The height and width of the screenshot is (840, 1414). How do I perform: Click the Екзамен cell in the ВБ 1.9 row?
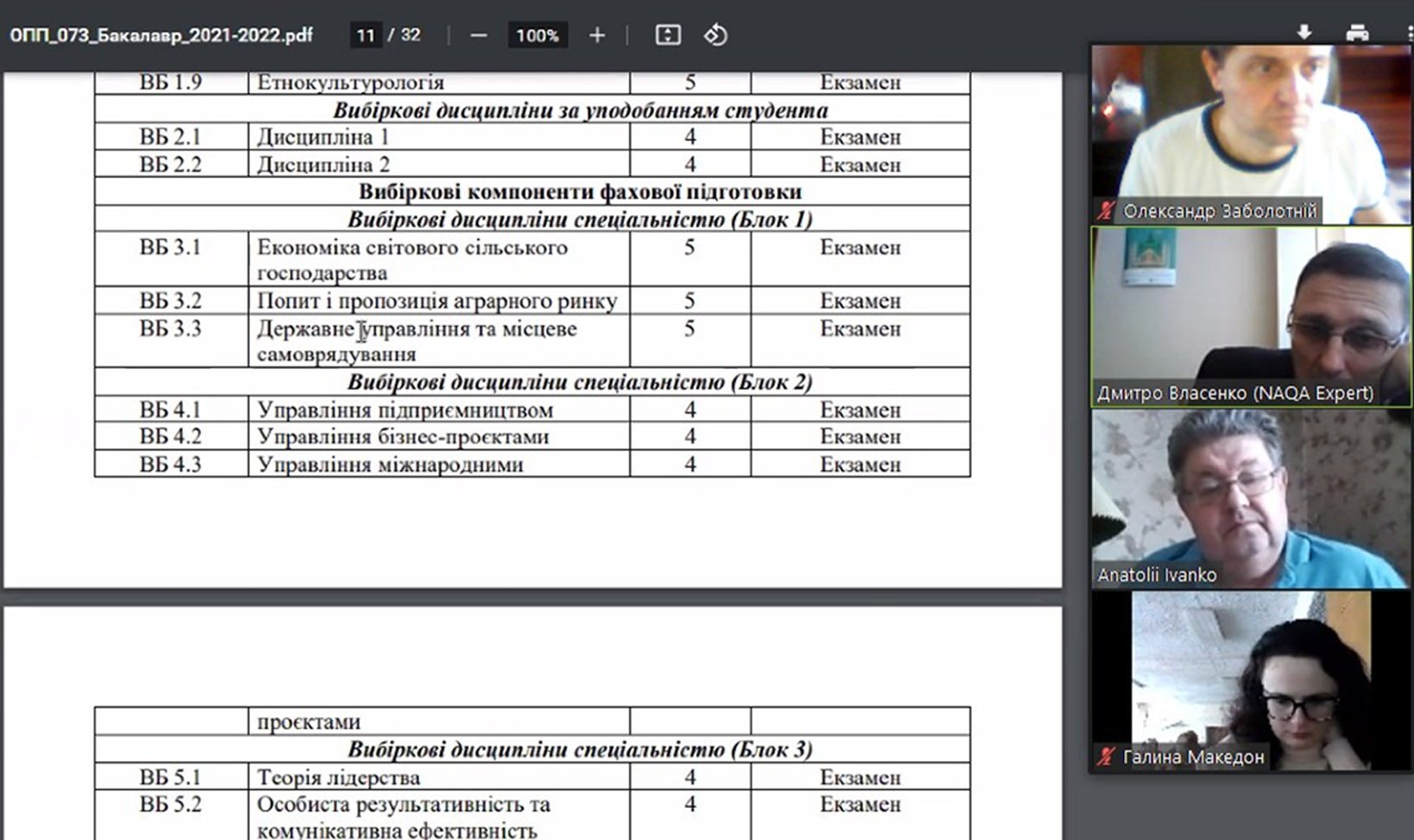(860, 83)
